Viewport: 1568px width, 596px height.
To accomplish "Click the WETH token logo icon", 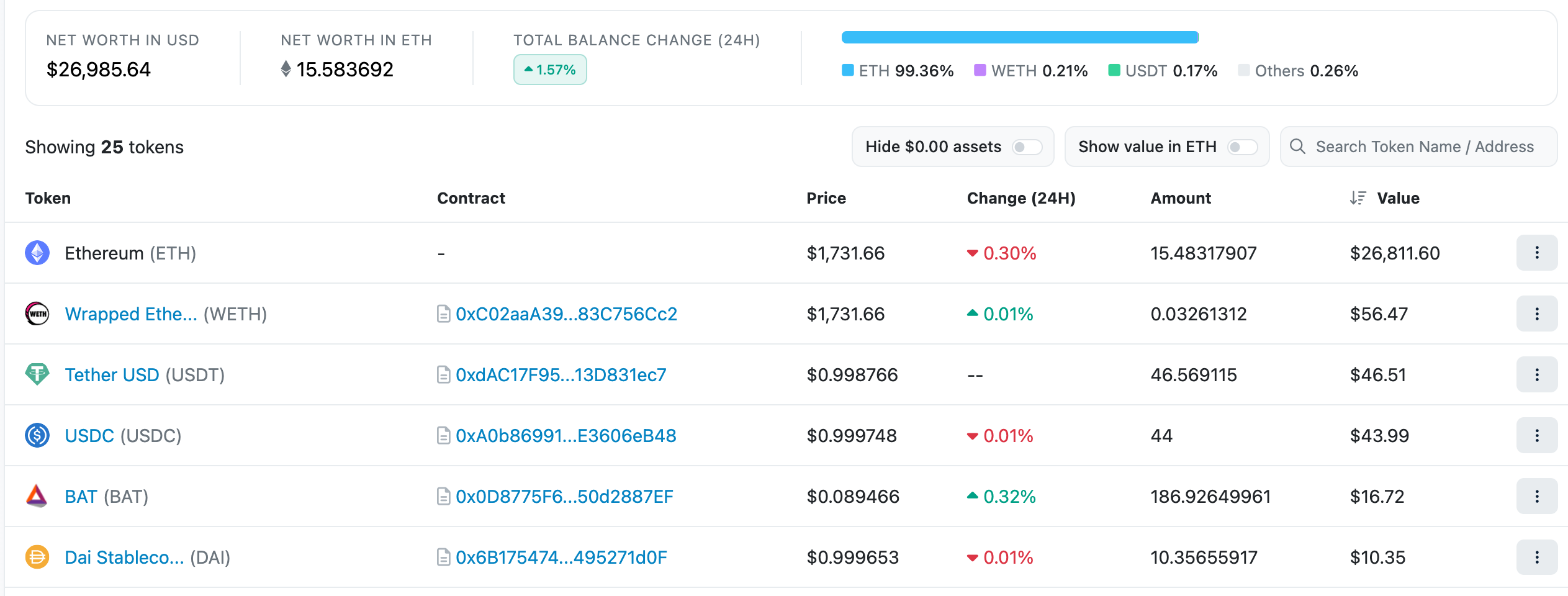I will click(x=37, y=314).
